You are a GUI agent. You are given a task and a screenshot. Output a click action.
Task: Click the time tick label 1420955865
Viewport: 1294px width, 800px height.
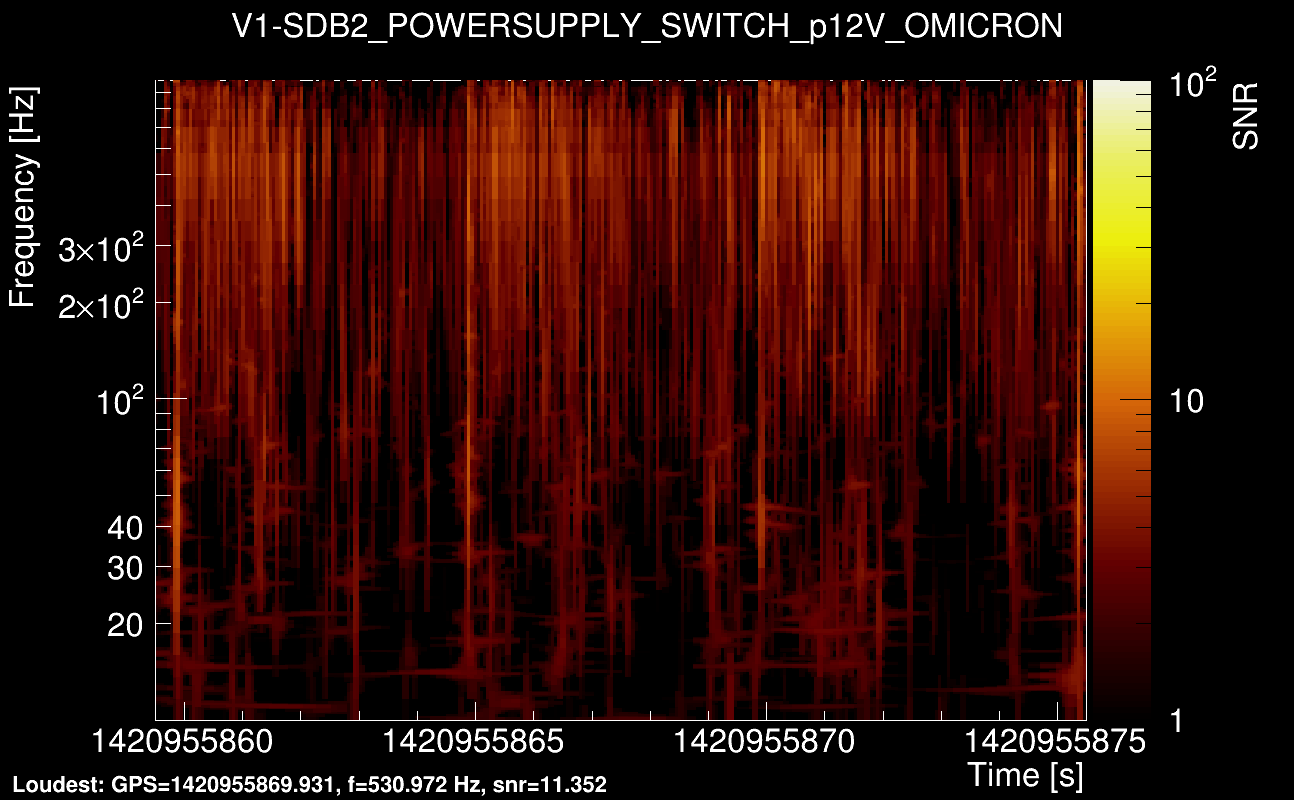point(475,744)
